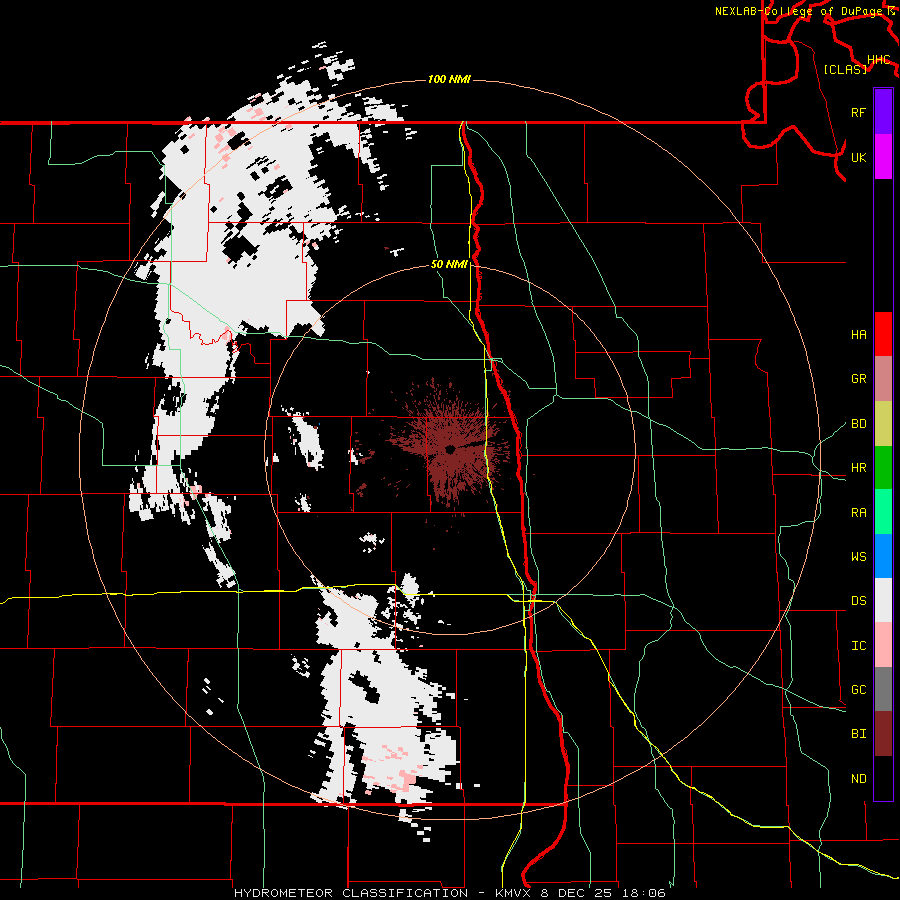Screen dimensions: 900x900
Task: Click the [CLAS] units label
Action: tap(845, 69)
